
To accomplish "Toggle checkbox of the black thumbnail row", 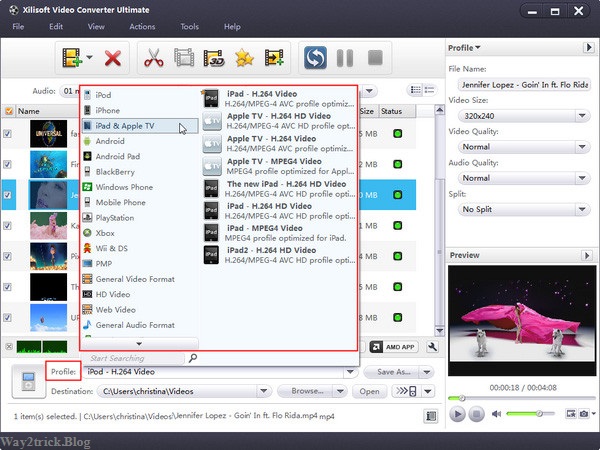I will point(7,287).
